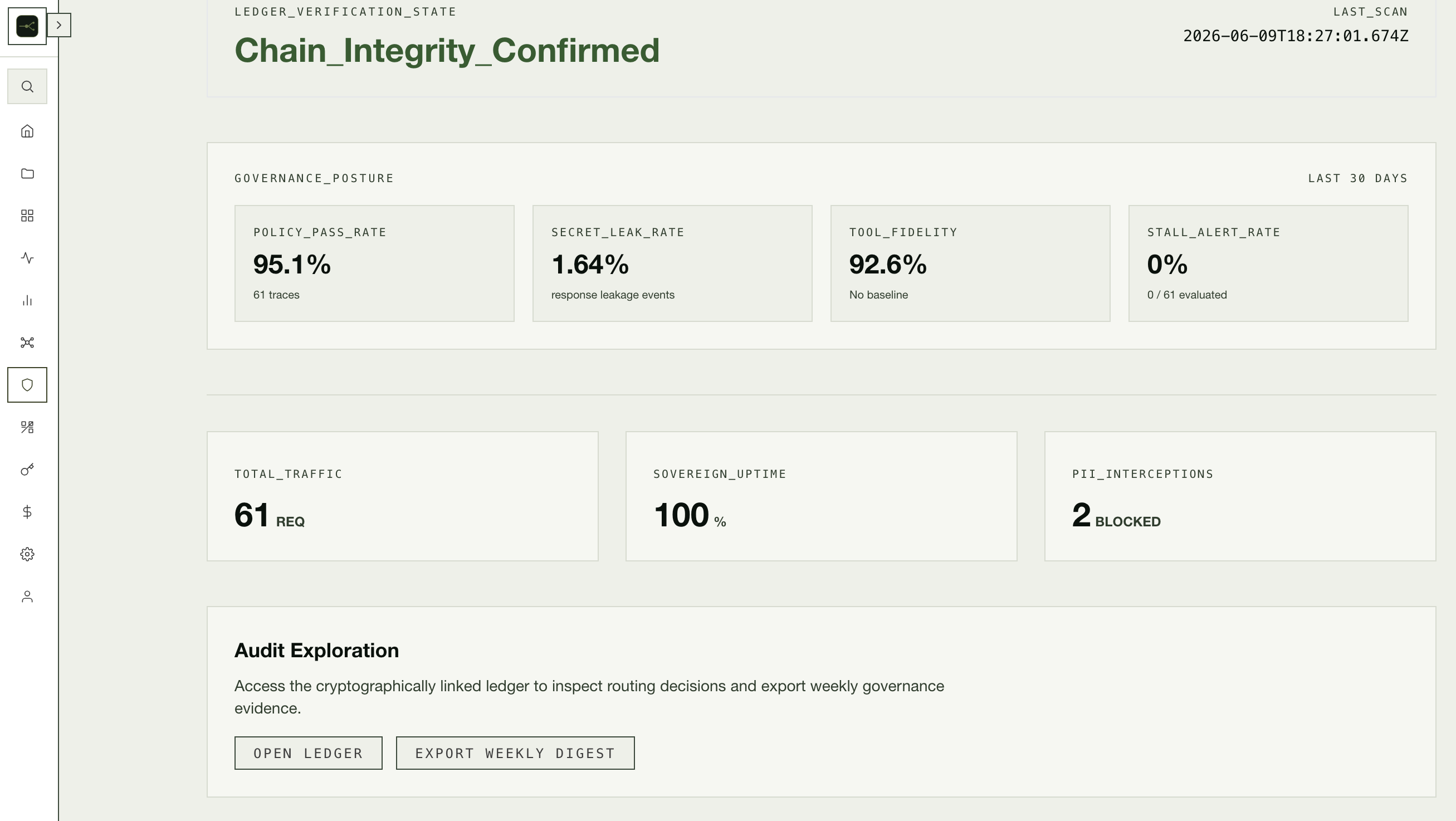Image resolution: width=1456 pixels, height=821 pixels.
Task: Click the GOVERNANCE_POSTURE label
Action: [x=314, y=179]
